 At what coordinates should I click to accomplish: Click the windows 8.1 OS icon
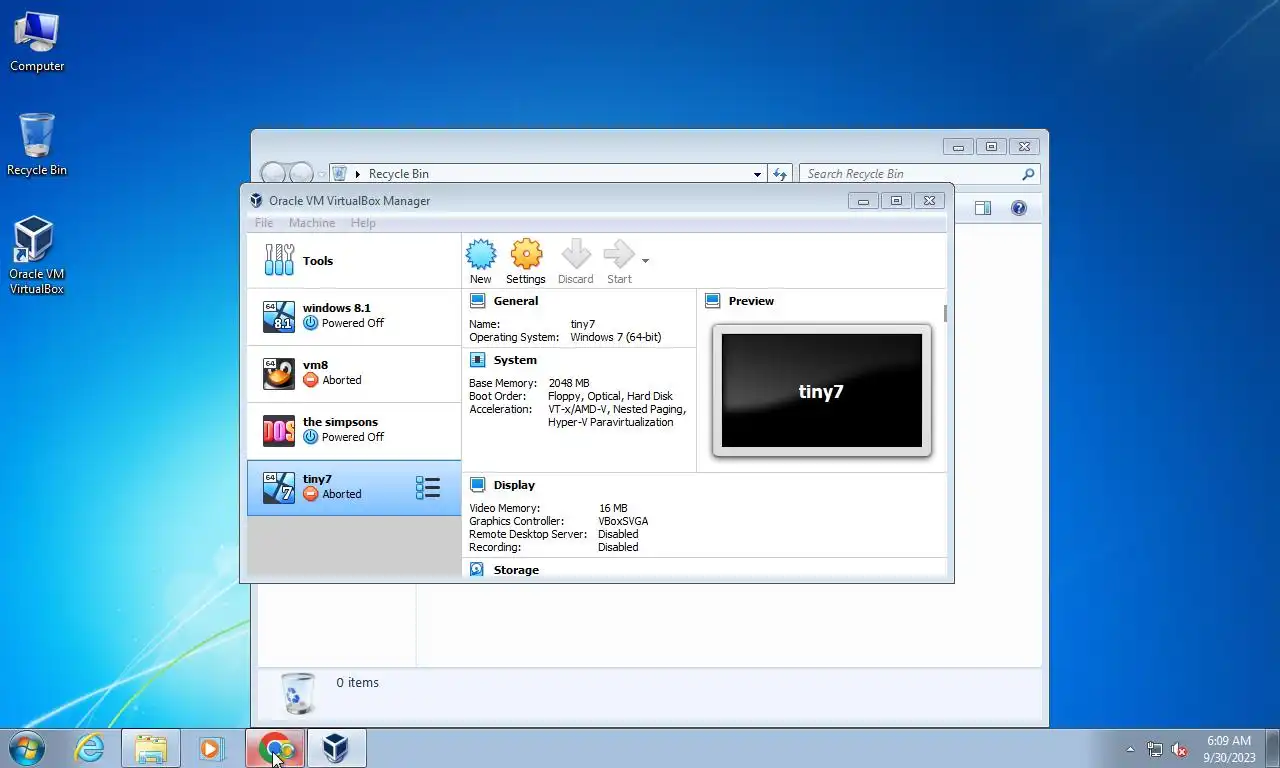(x=279, y=317)
